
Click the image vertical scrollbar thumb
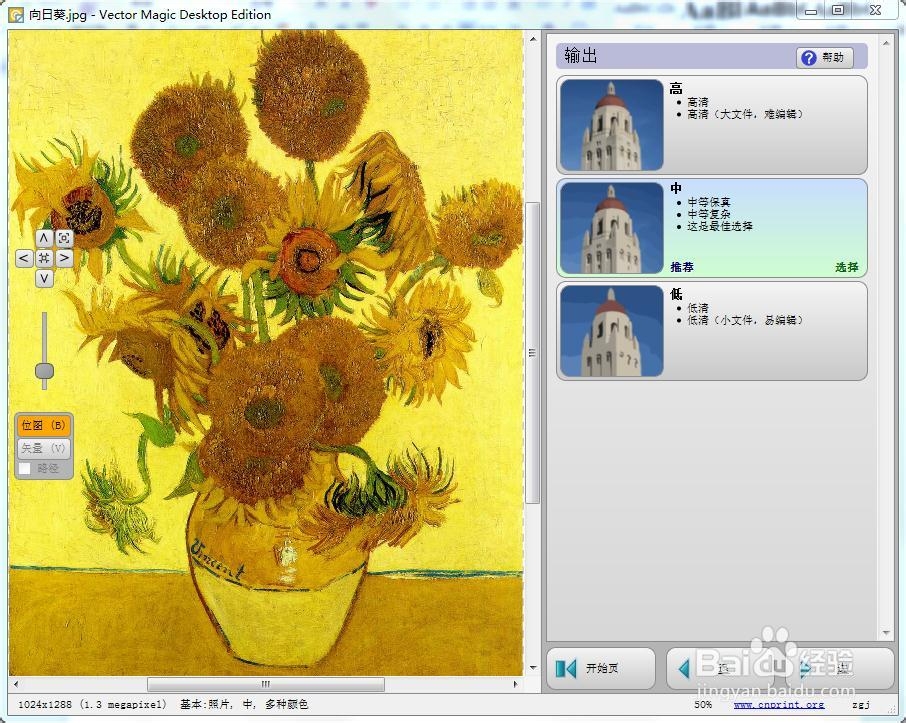[x=533, y=353]
